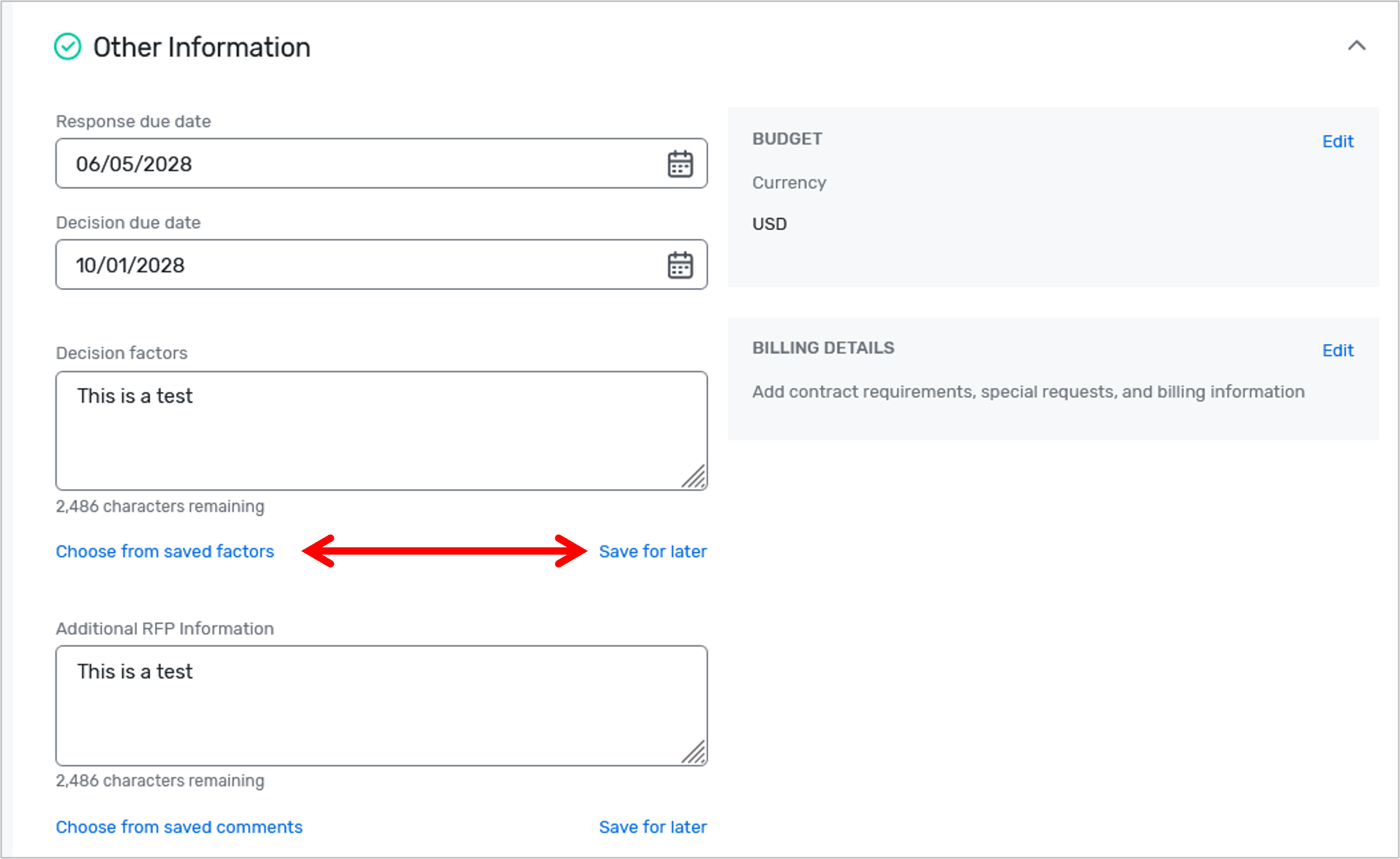
Task: Open Choose from saved comments
Action: coord(179,827)
